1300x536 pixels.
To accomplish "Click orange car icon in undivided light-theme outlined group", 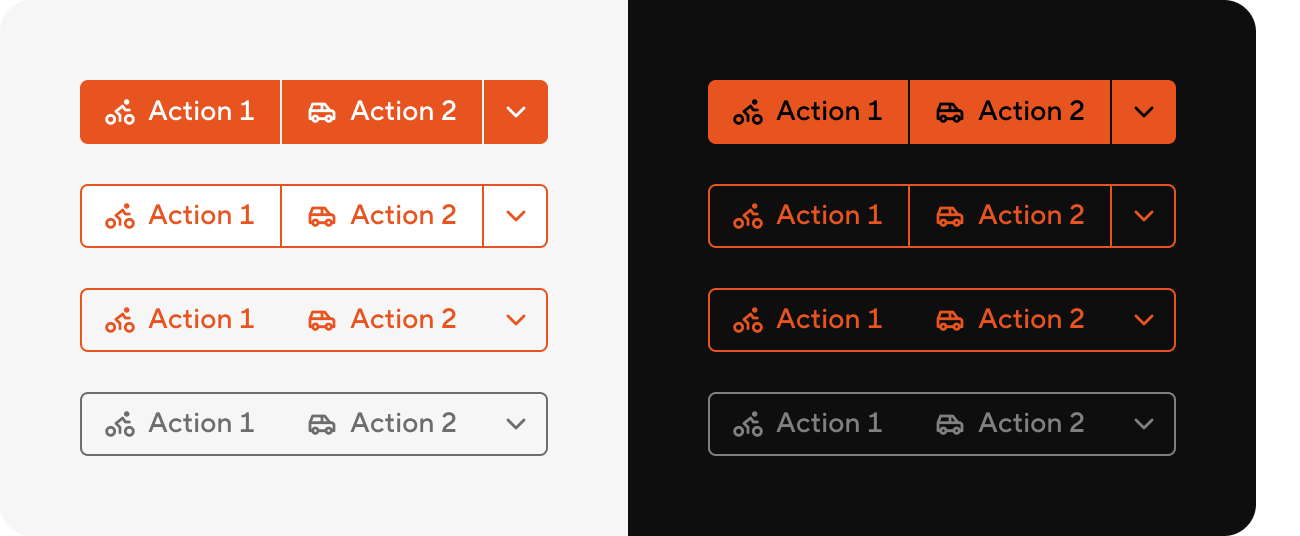I will [322, 320].
